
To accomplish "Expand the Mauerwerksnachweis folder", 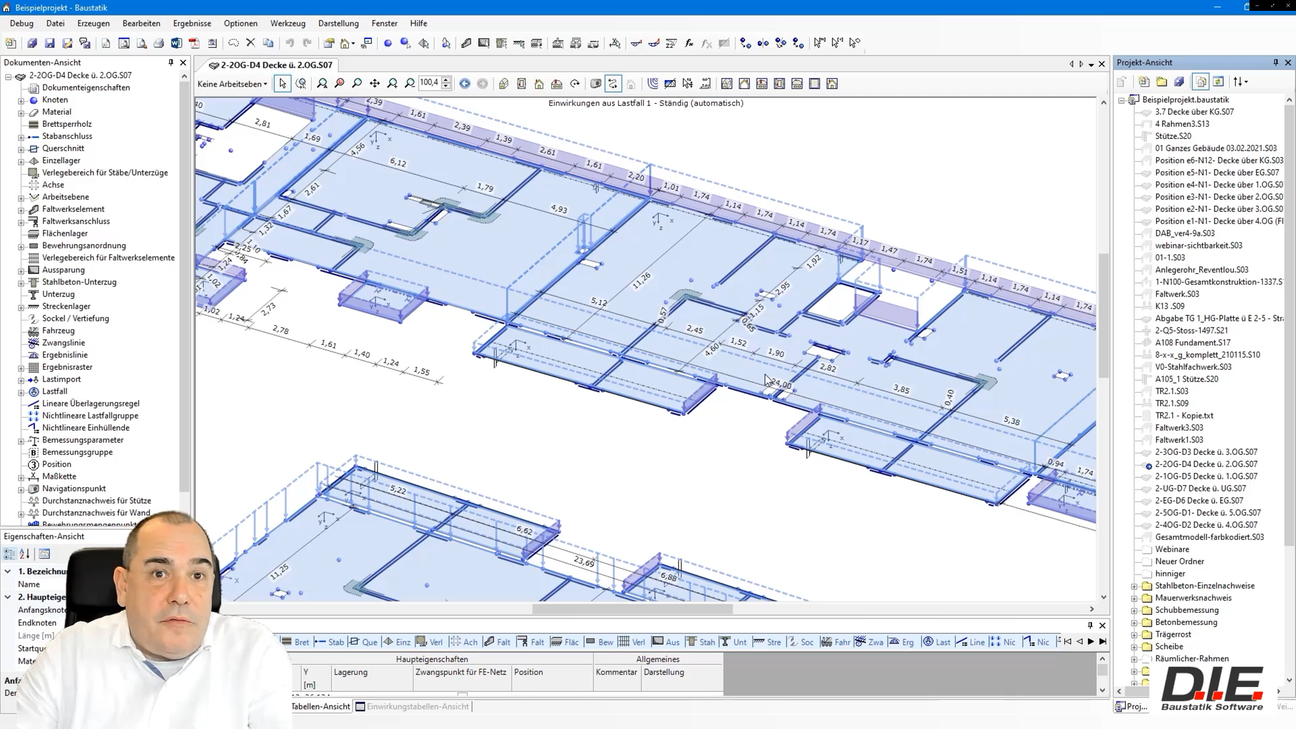I will (1135, 598).
